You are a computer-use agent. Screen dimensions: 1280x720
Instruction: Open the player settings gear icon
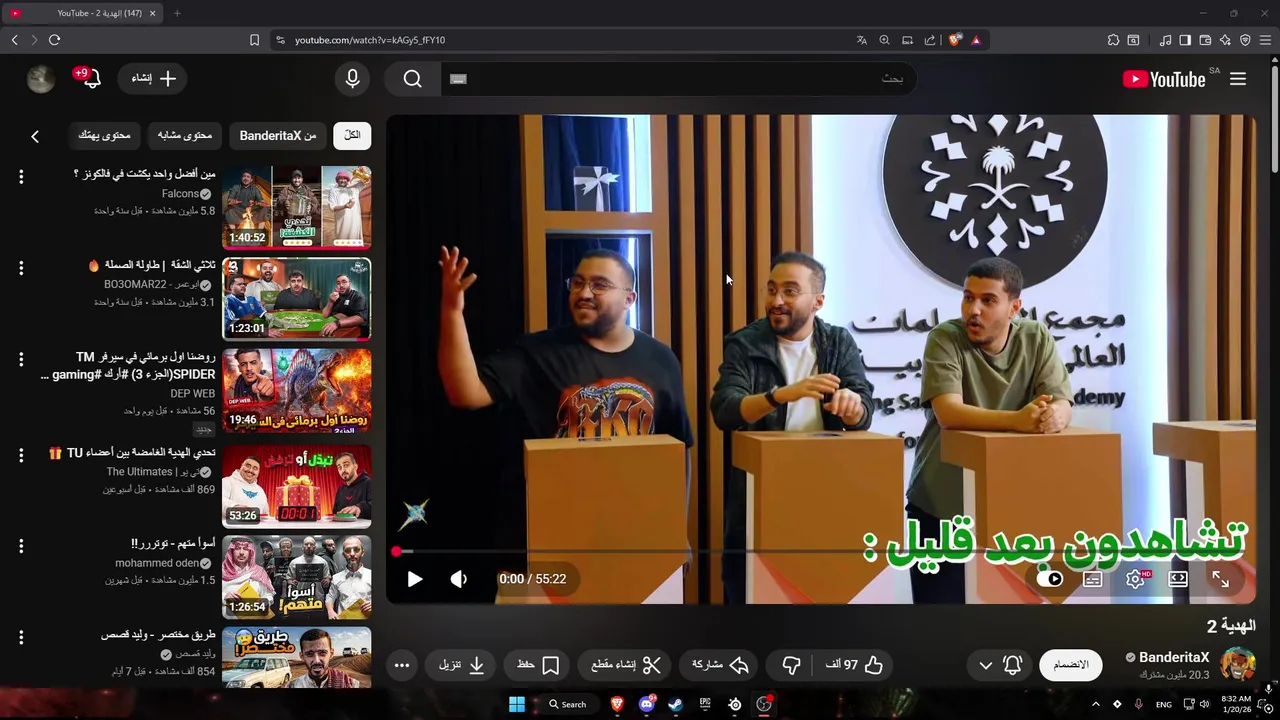click(1135, 579)
